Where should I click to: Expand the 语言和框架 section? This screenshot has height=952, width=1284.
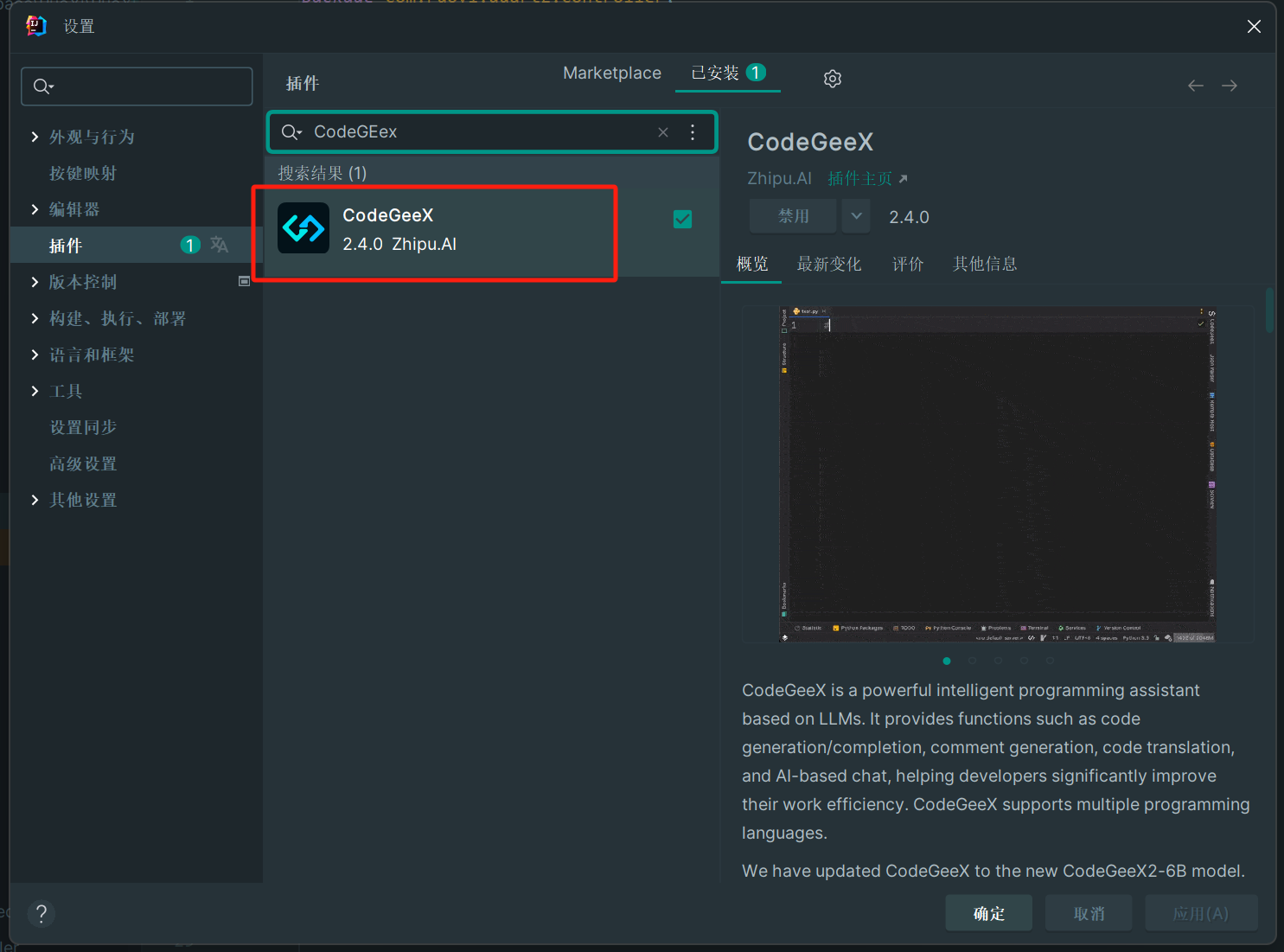pos(35,355)
